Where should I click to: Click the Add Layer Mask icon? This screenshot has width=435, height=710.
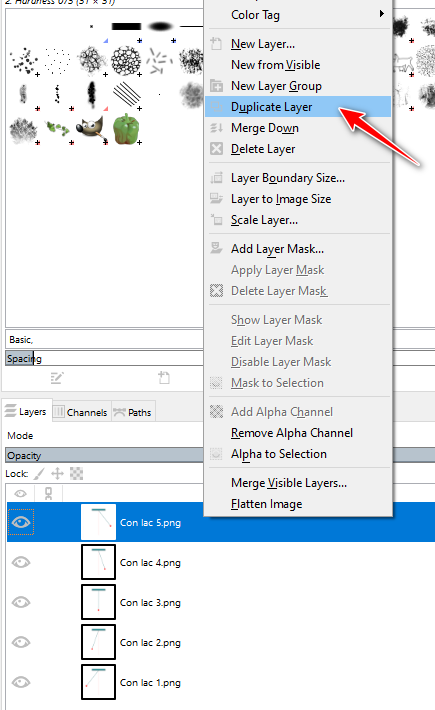coord(216,248)
